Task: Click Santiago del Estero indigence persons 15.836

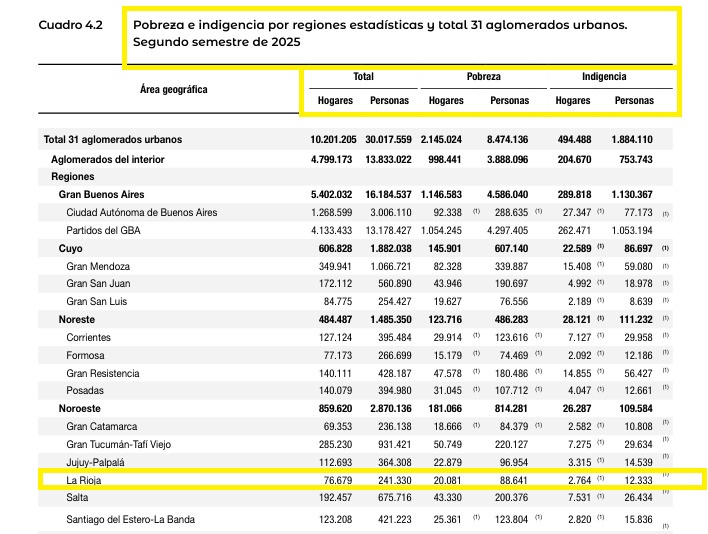Action: coord(638,520)
